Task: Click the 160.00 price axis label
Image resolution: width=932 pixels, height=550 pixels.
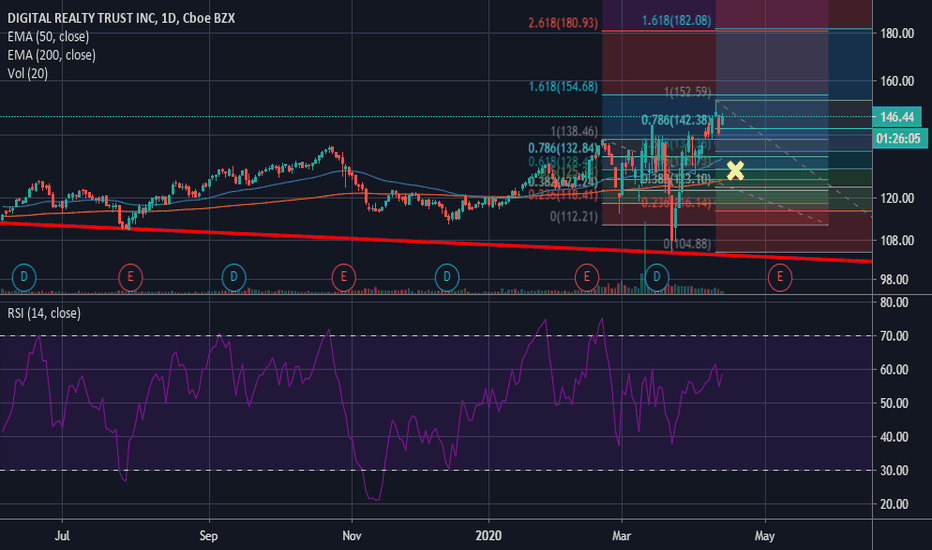Action: click(x=897, y=81)
